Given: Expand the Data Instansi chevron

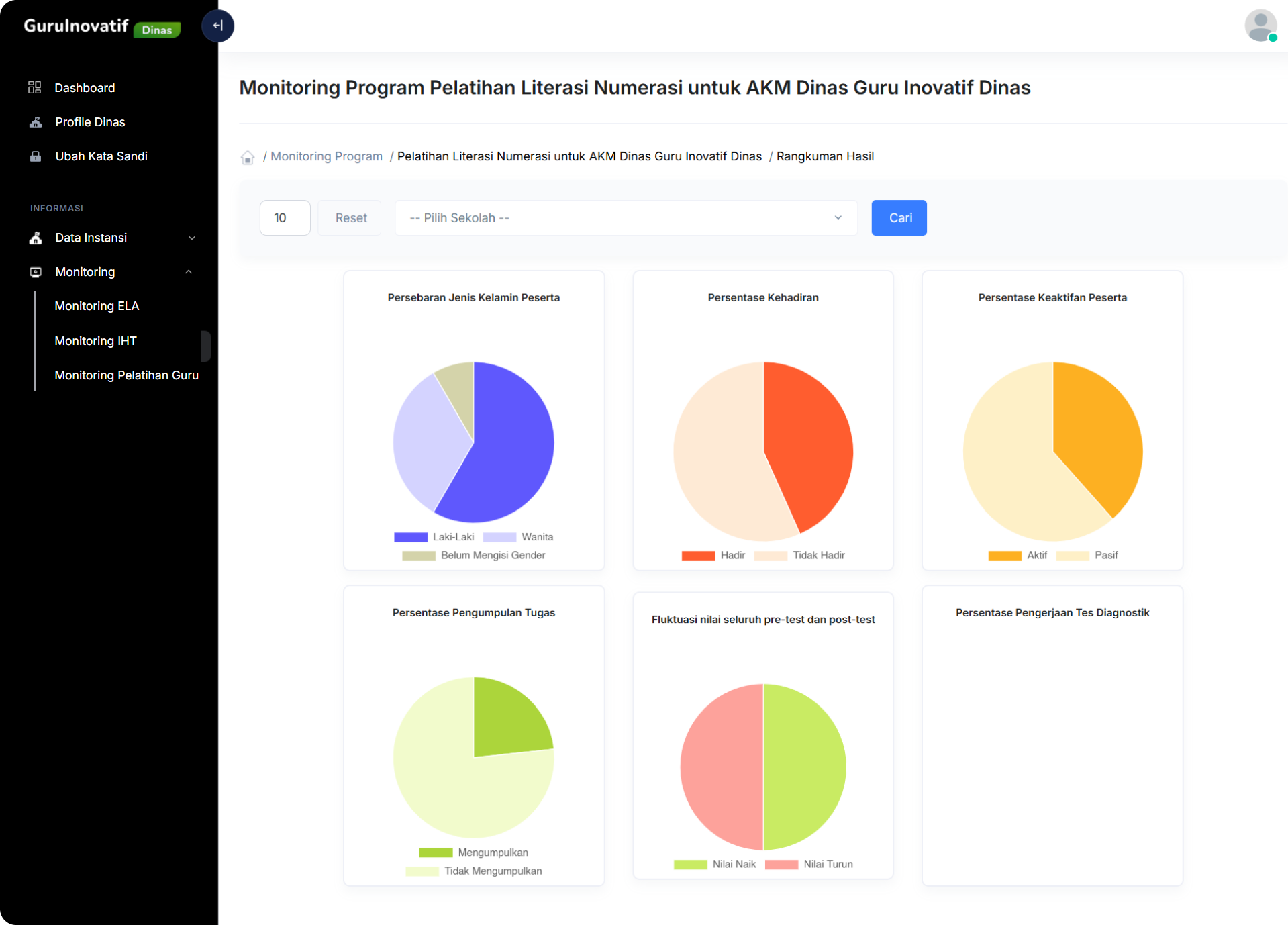Looking at the screenshot, I should 192,238.
